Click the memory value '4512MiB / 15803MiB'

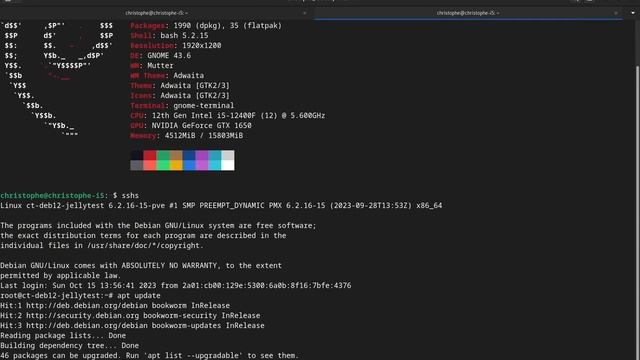point(204,136)
